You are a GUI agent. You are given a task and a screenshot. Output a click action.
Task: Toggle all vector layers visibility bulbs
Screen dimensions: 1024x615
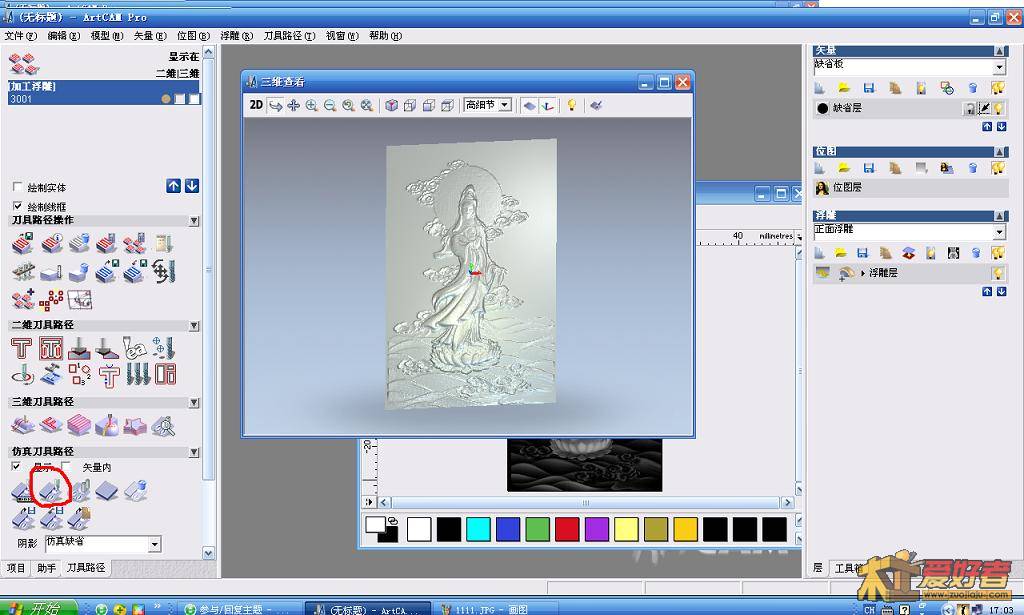pyautogui.click(x=998, y=88)
